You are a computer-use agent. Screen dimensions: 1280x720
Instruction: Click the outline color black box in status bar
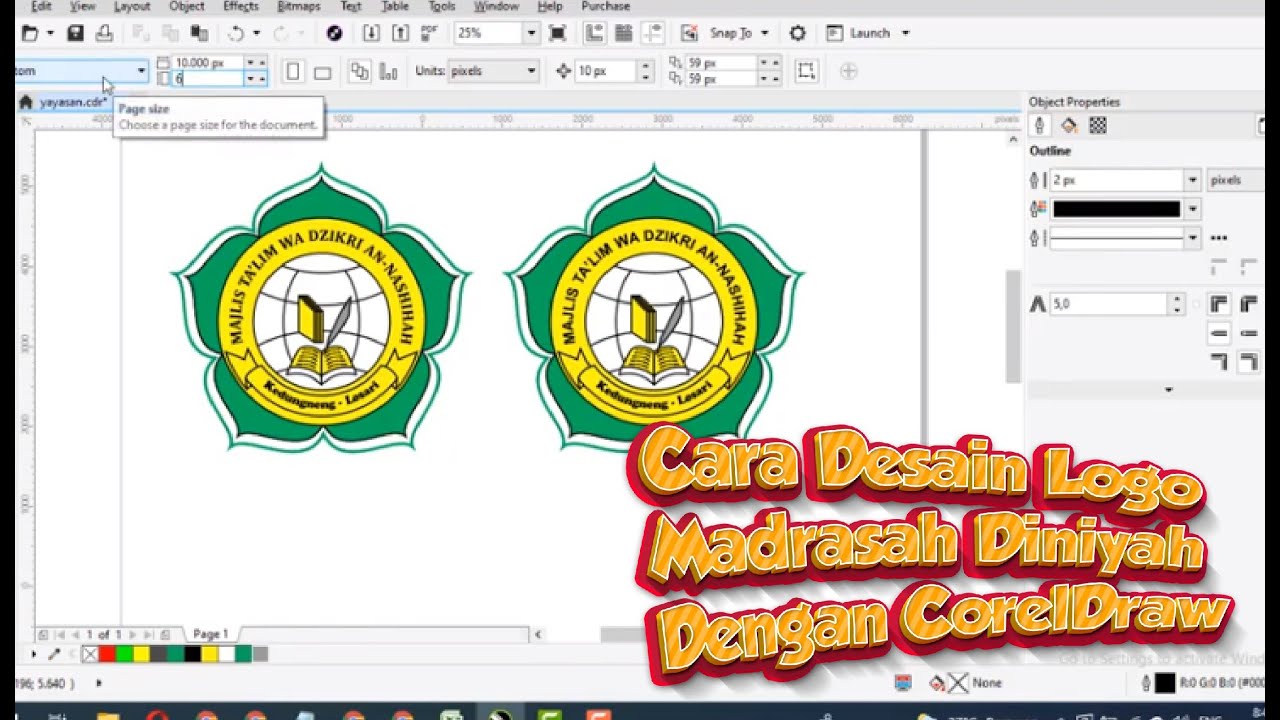(x=1165, y=683)
